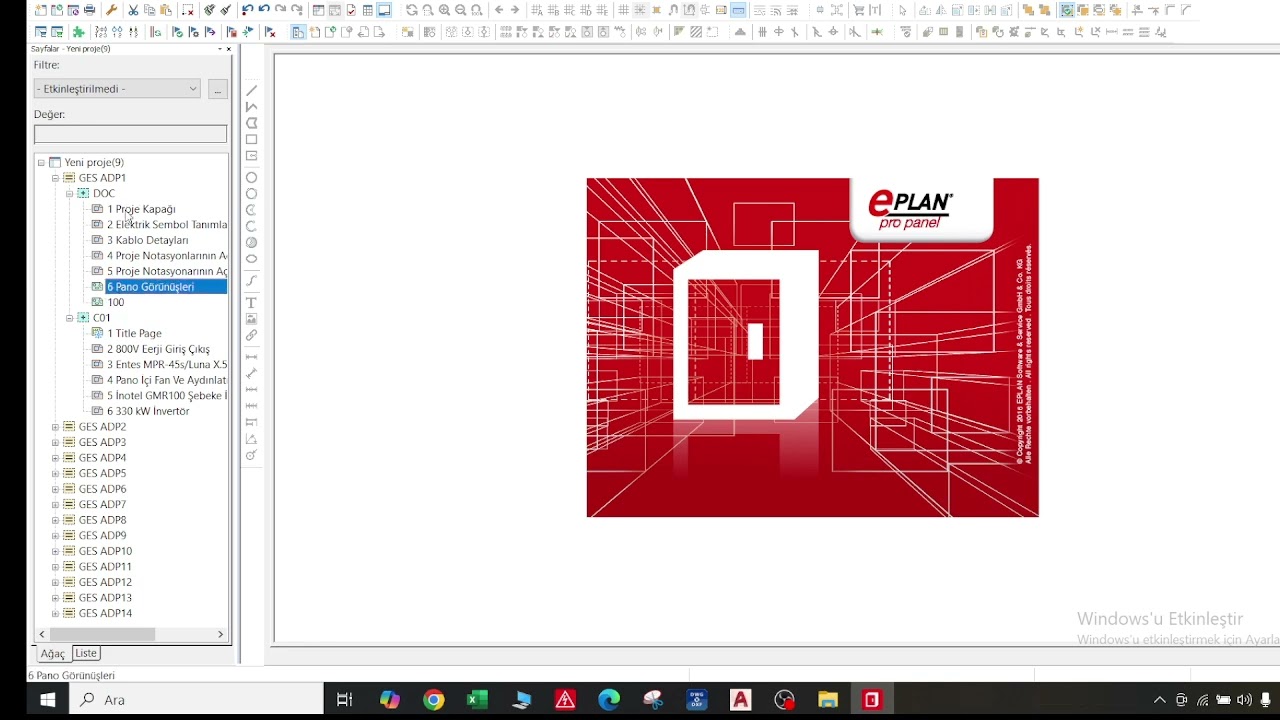1280x720 pixels.
Task: Toggle the highlighted page navigator icon in second row
Action: [298, 32]
